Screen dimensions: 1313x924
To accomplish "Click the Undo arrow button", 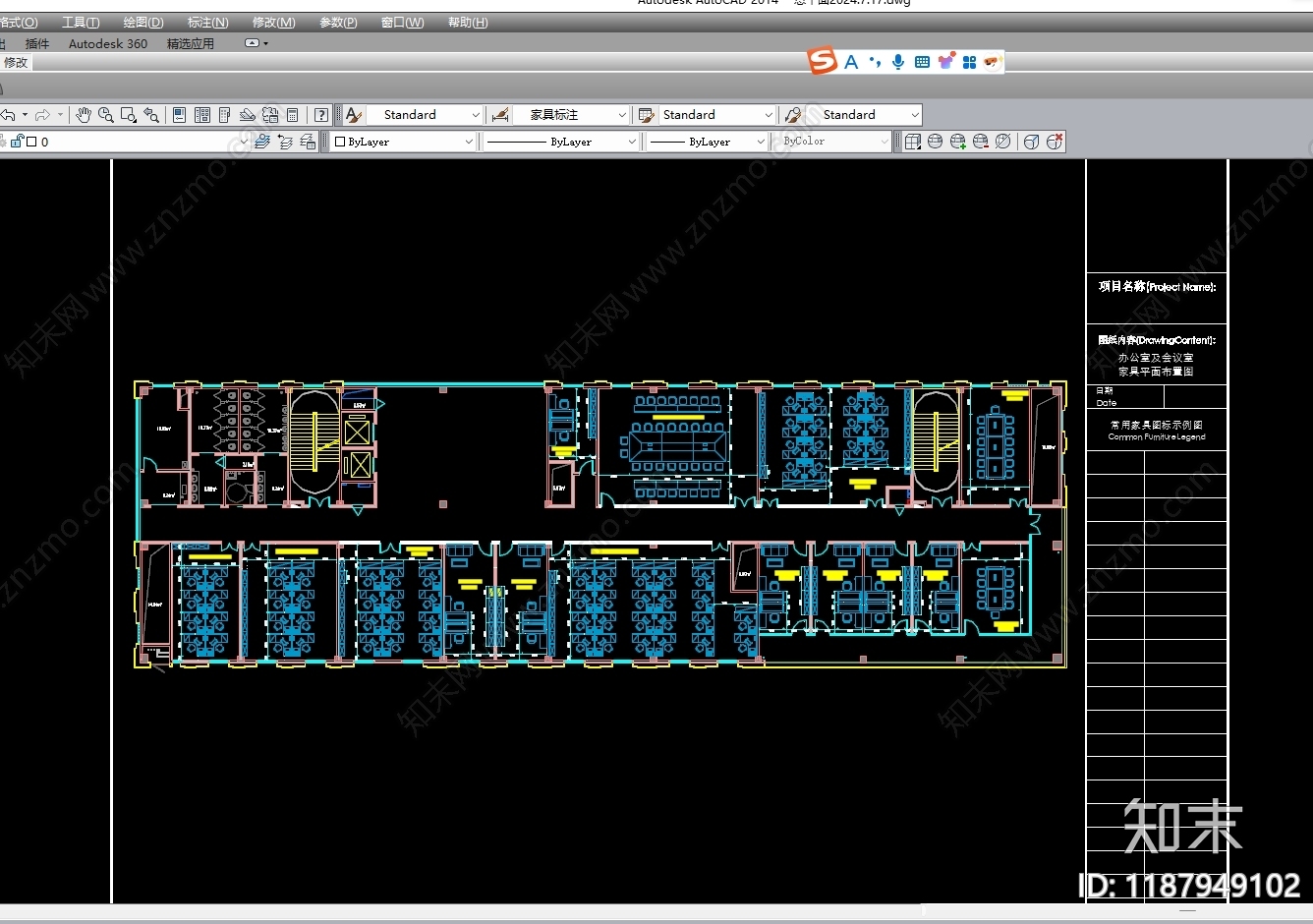I will click(9, 115).
